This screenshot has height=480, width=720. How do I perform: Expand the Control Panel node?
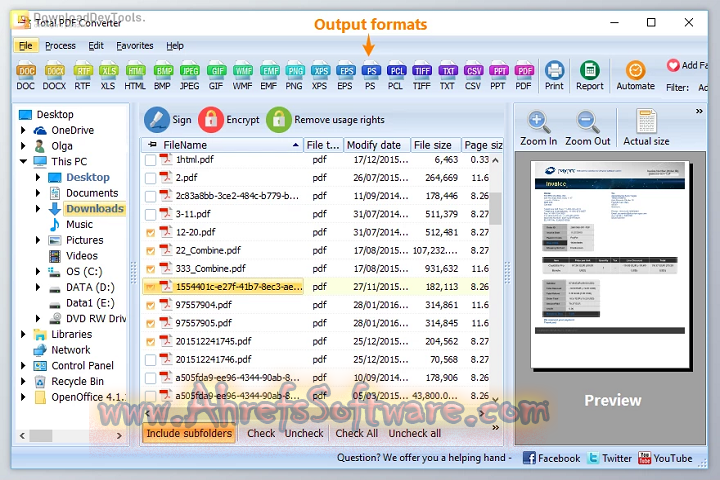coord(23,366)
